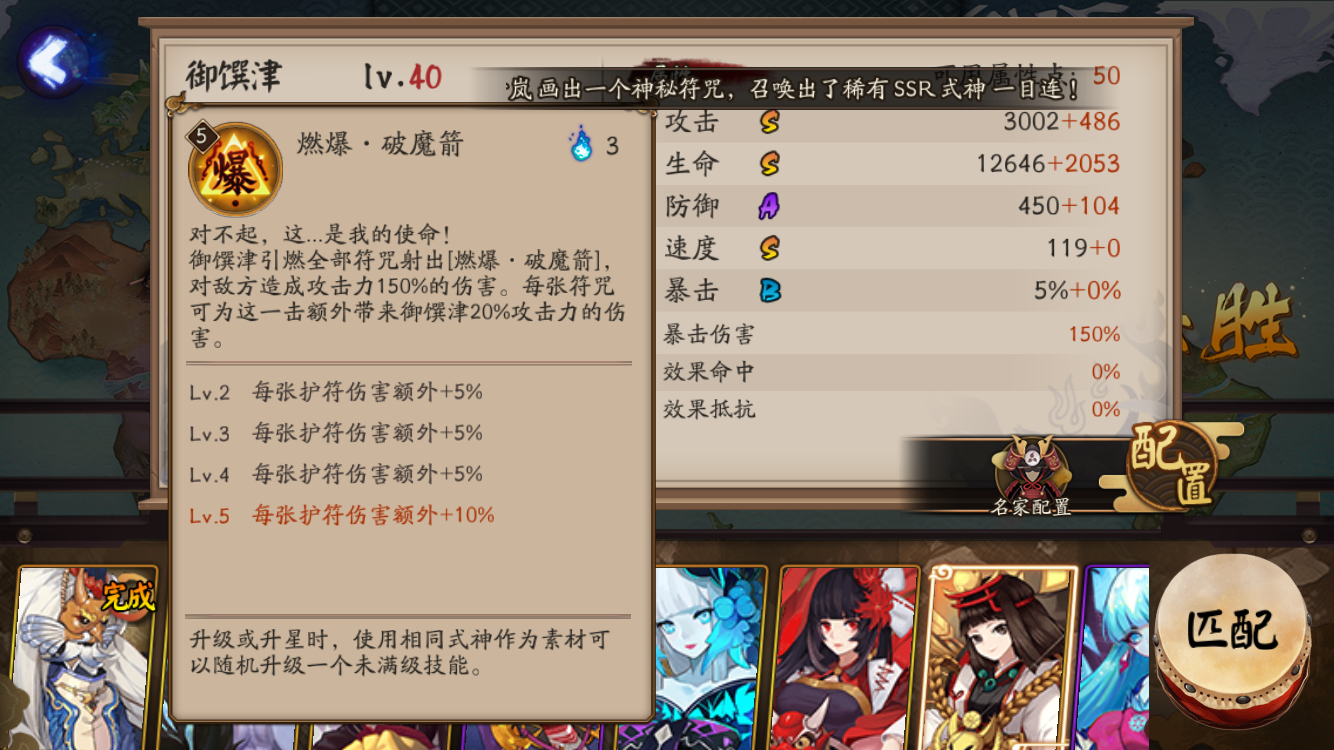The height and width of the screenshot is (750, 1334).
Task: Tap the blue flame cost icon
Action: pos(581,145)
